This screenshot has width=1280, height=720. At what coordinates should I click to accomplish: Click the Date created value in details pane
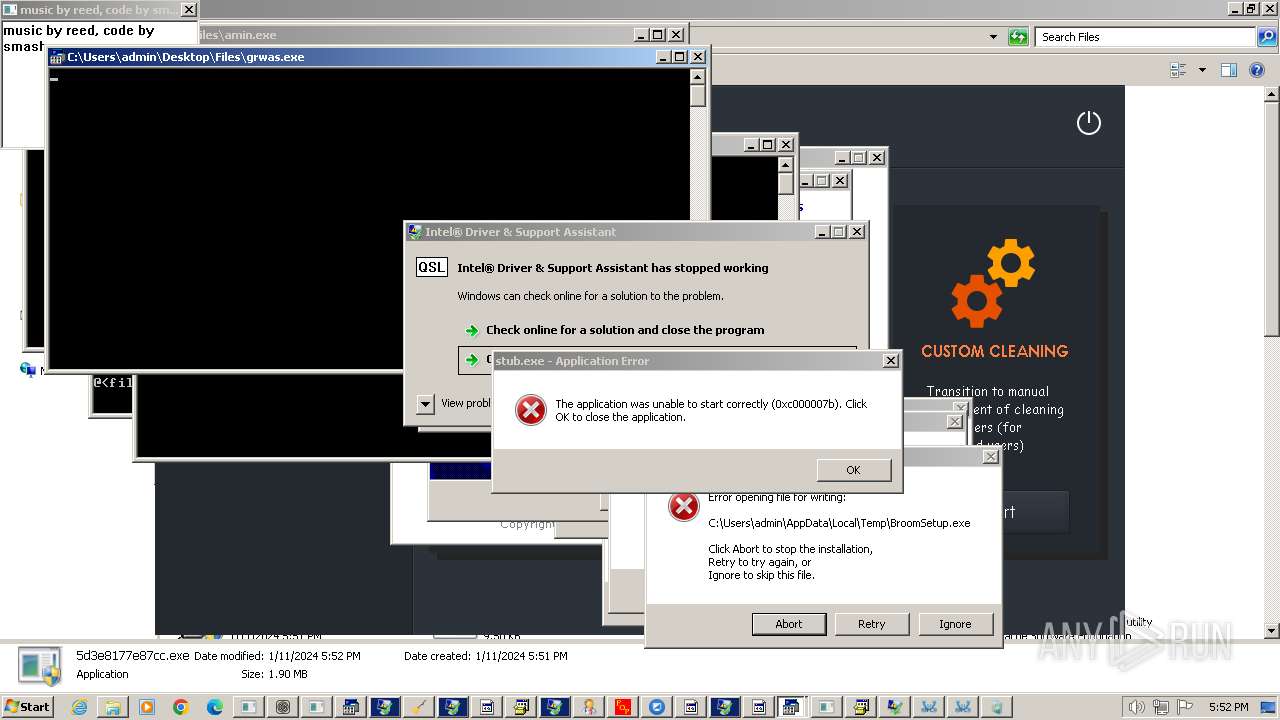pyautogui.click(x=521, y=656)
